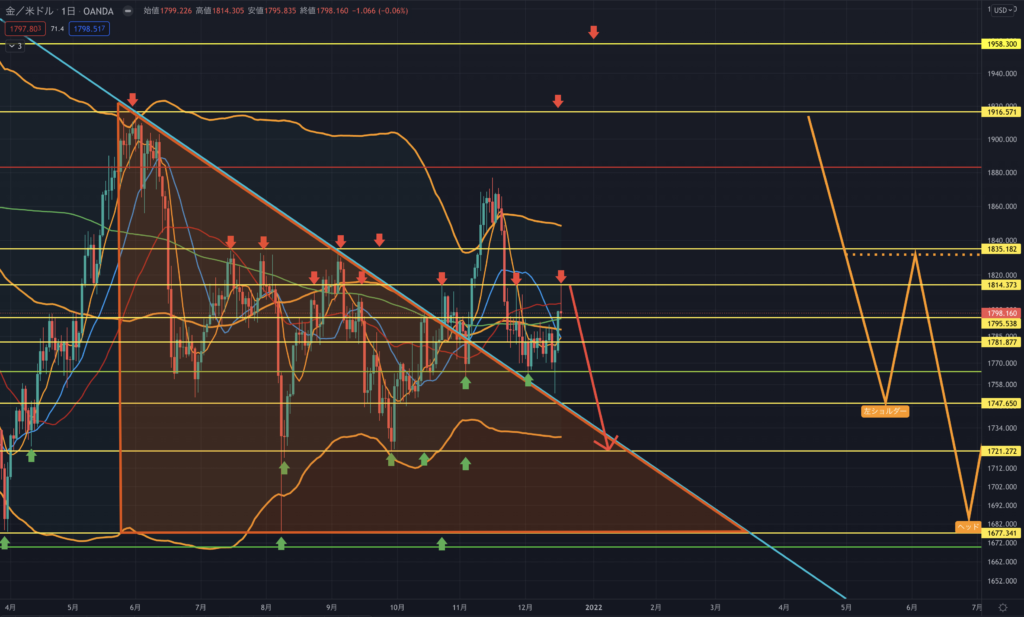Viewport: 1024px width, 617px height.
Task: Click the 2022 label on time axis
Action: (593, 606)
